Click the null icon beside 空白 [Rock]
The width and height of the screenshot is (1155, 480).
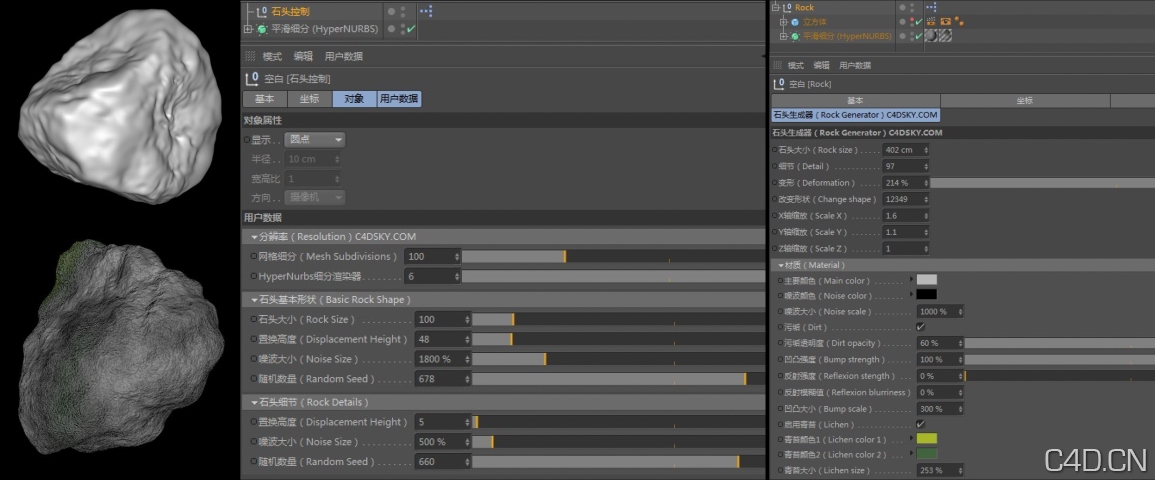click(x=779, y=85)
